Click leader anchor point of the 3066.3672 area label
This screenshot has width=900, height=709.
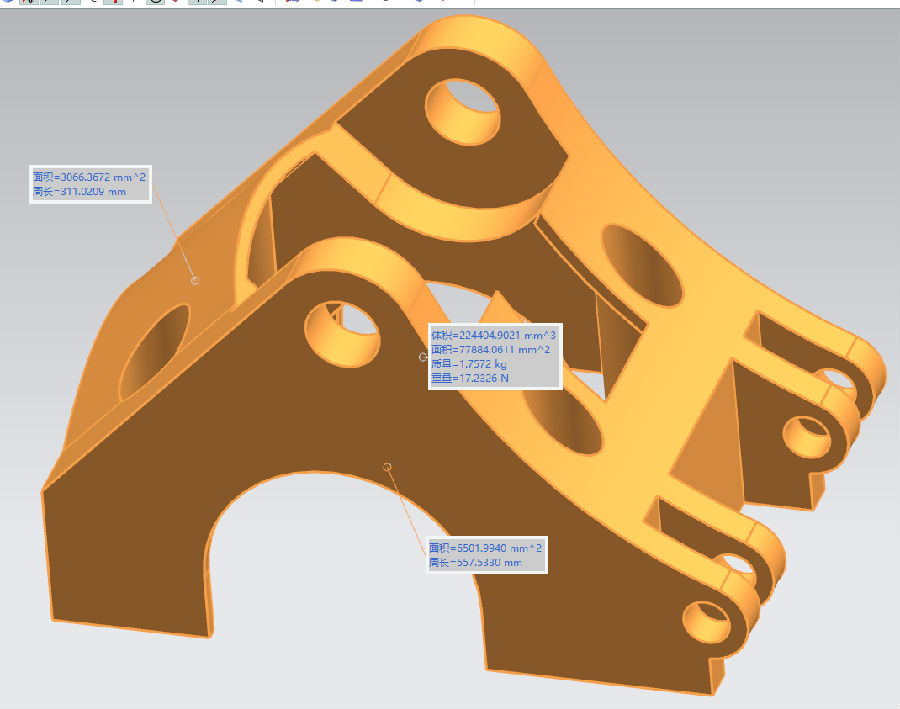click(195, 280)
